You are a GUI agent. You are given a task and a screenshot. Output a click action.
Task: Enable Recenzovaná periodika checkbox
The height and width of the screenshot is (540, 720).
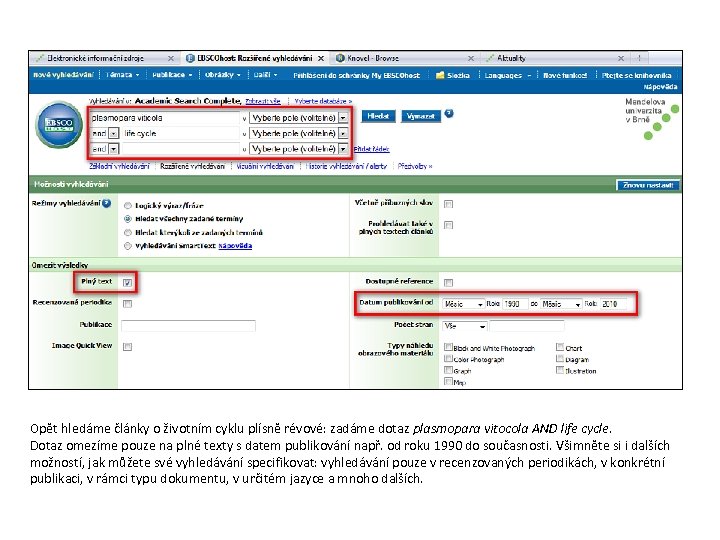(x=128, y=304)
